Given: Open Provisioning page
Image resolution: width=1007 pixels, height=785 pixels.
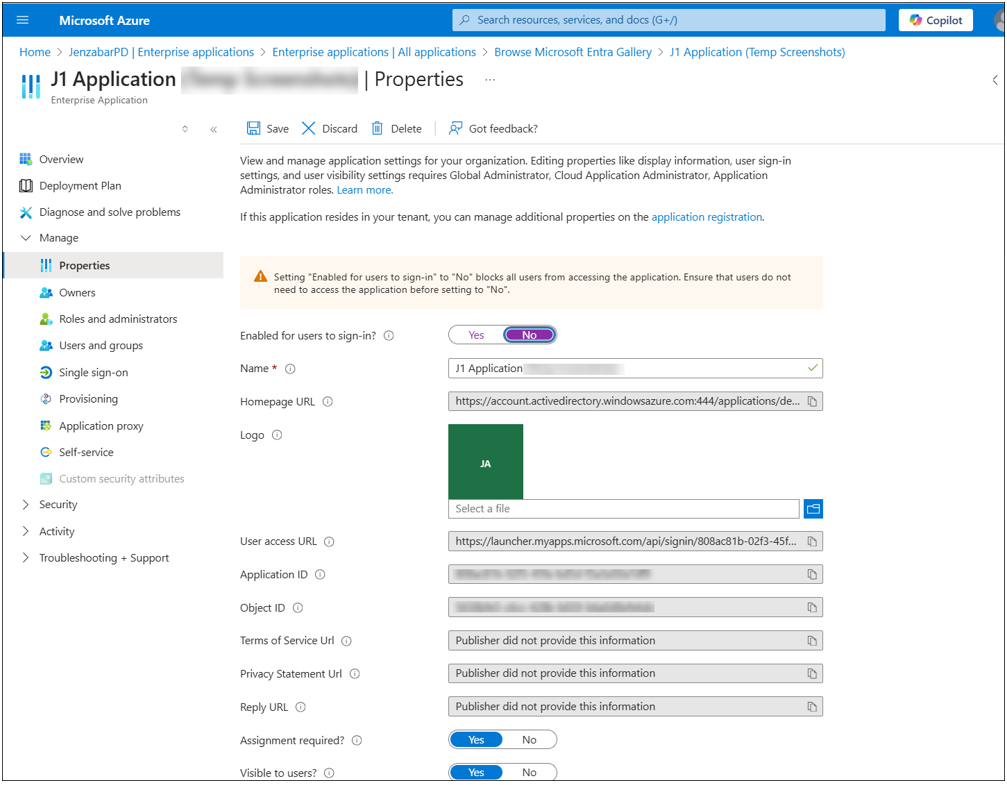Looking at the screenshot, I should coord(88,399).
